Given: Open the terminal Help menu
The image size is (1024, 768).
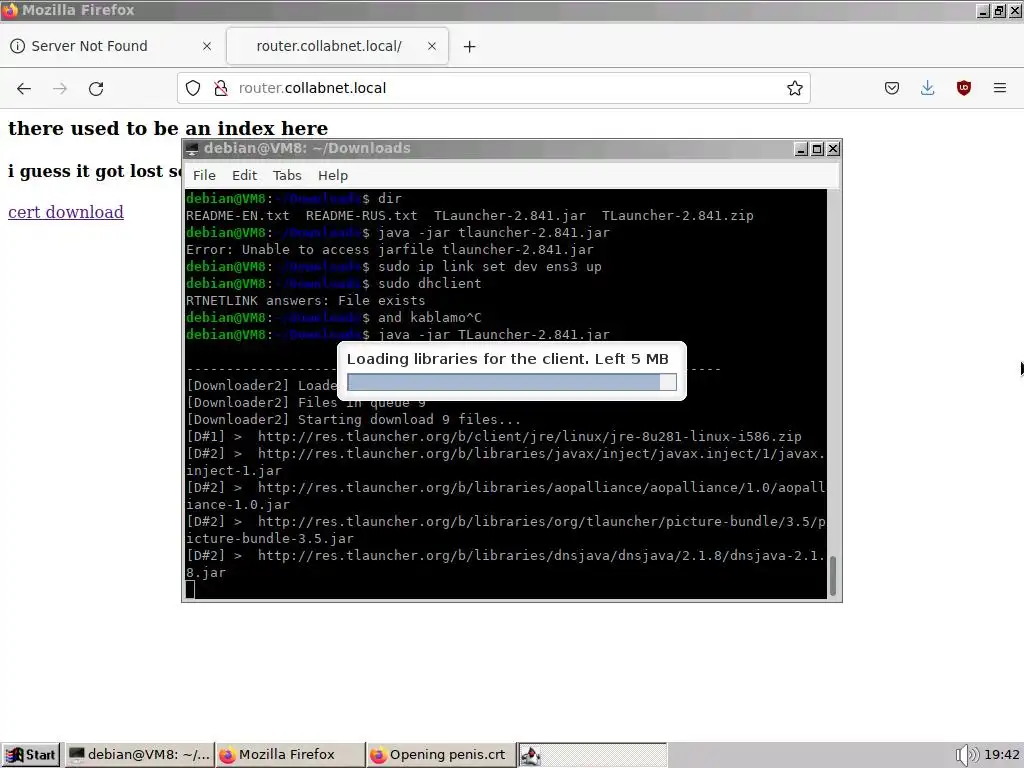Looking at the screenshot, I should pos(332,176).
